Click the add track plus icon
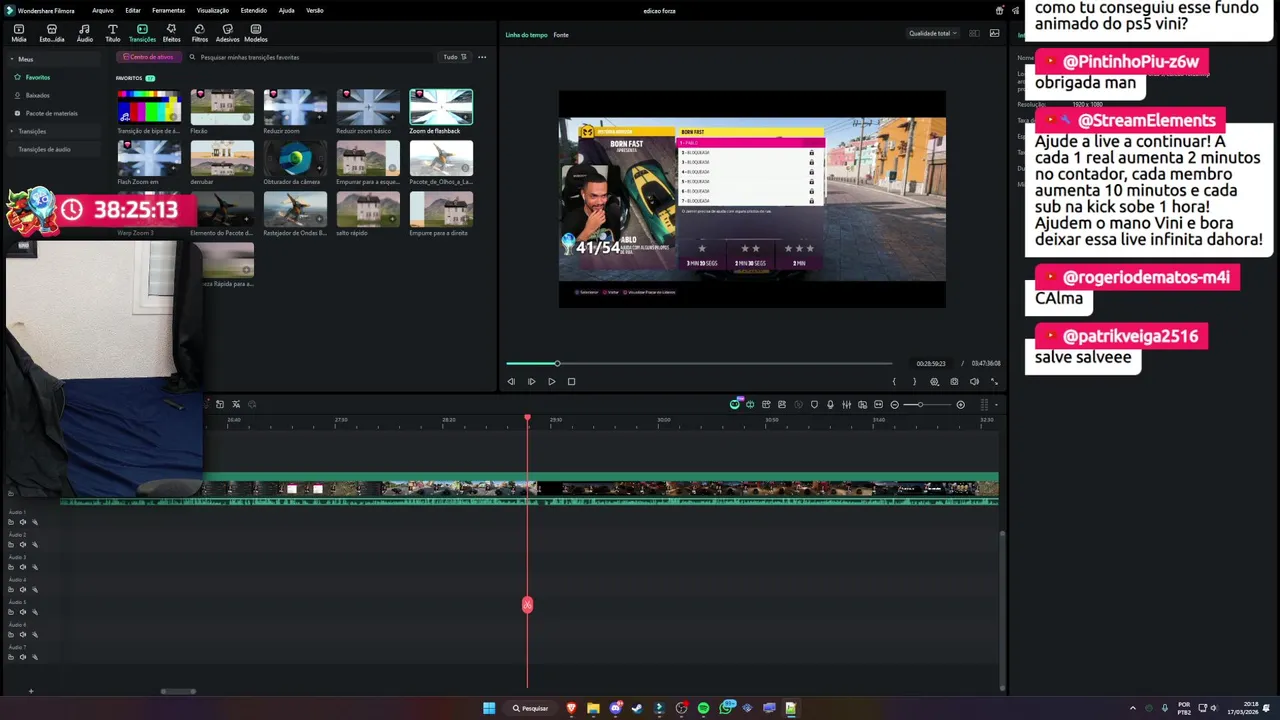The width and height of the screenshot is (1280, 720). tap(30, 691)
